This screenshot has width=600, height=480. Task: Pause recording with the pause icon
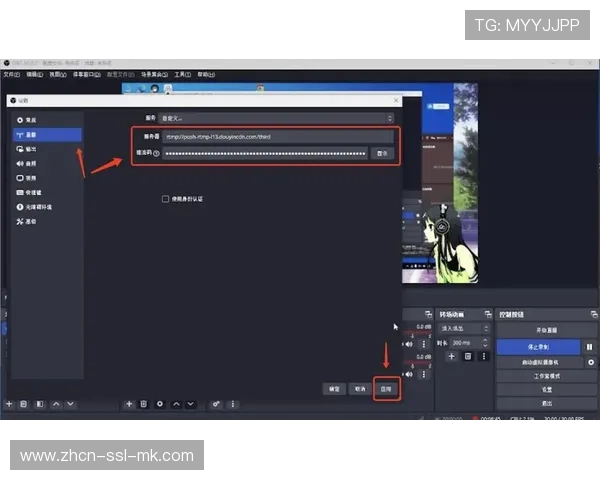589,346
